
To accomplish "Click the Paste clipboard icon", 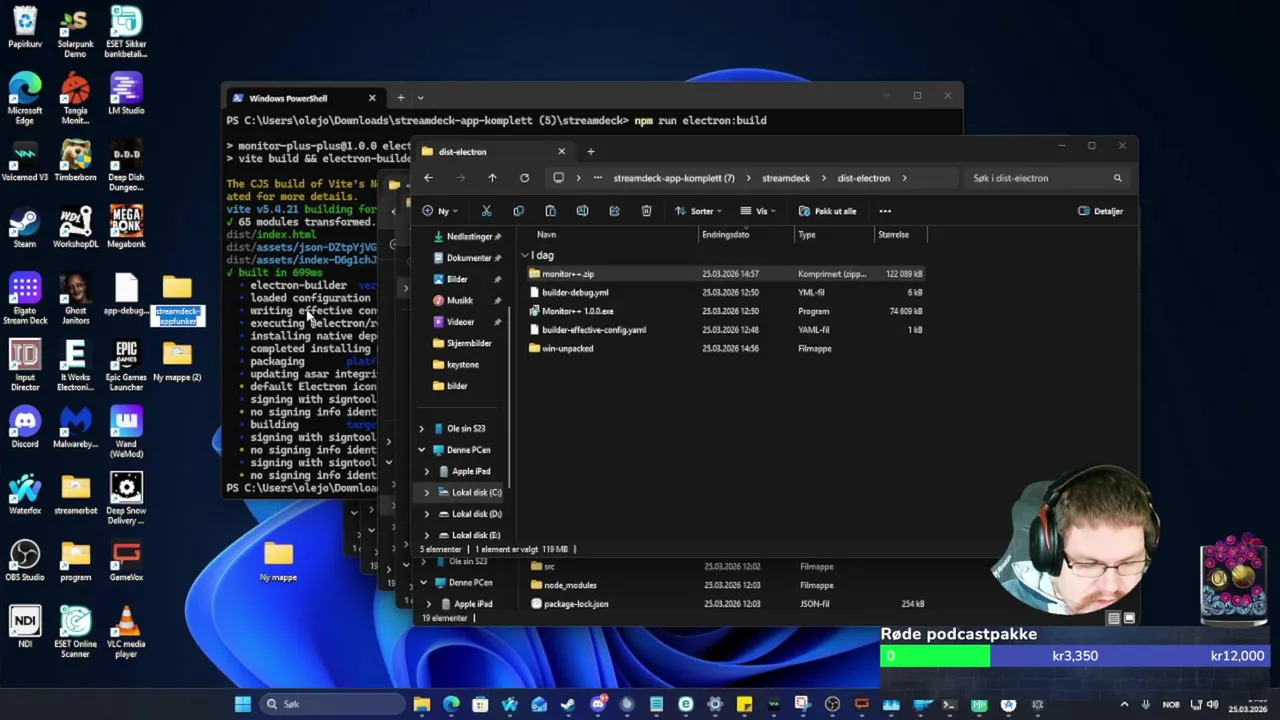I will coord(550,211).
